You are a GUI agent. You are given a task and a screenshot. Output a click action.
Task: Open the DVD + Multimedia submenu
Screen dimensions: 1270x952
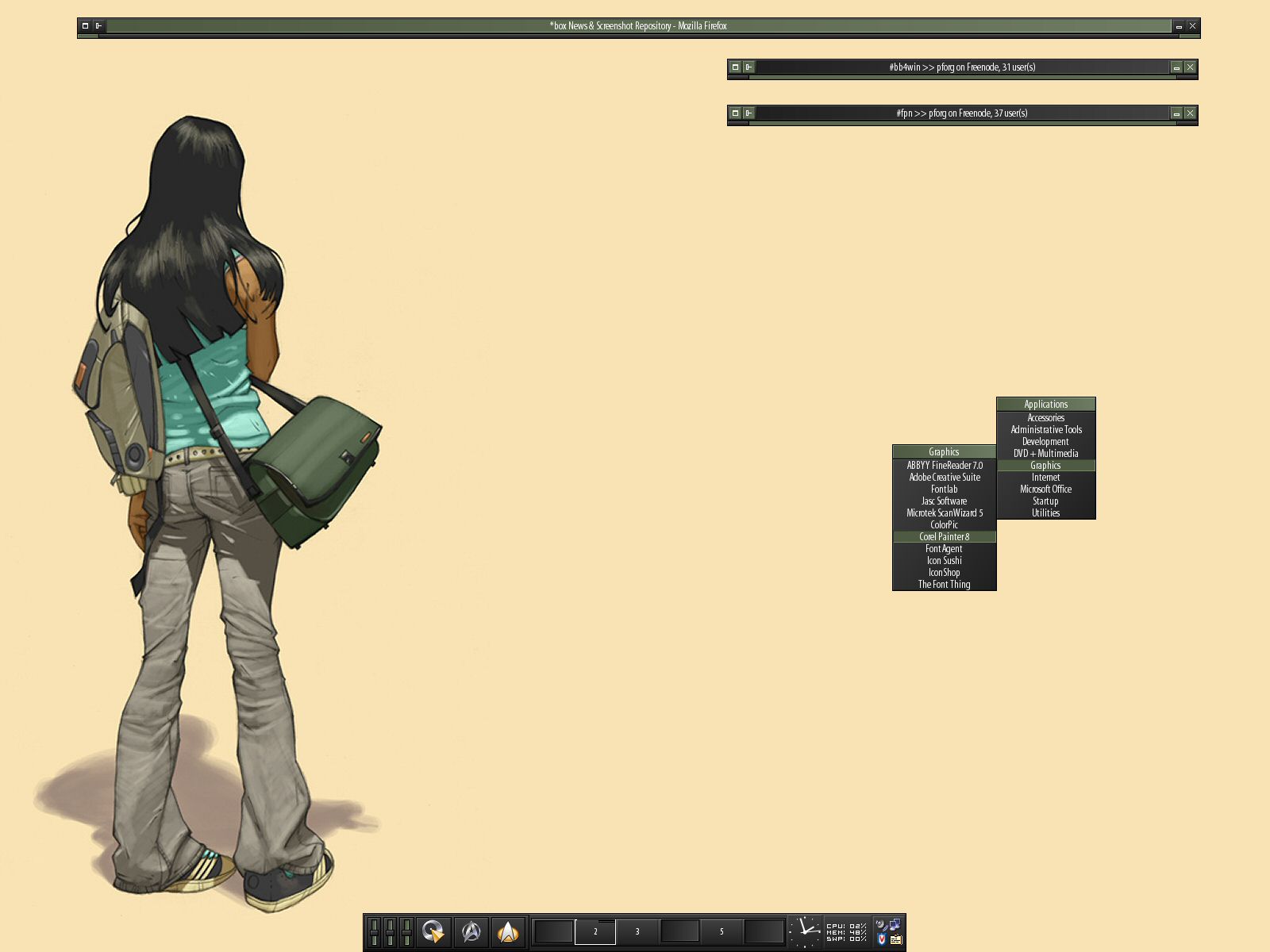click(x=1046, y=454)
